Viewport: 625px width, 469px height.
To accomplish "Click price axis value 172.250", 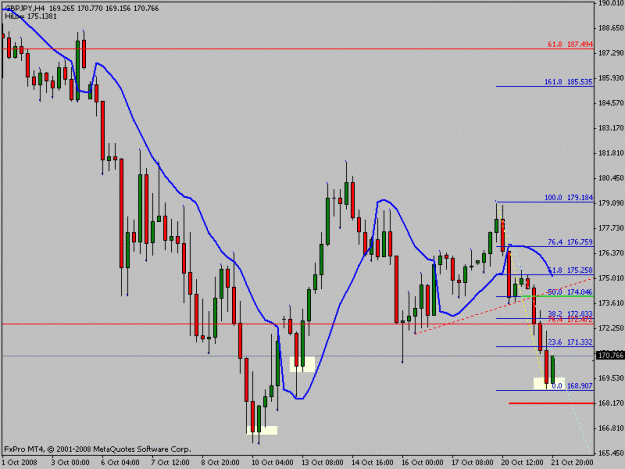I will tap(611, 328).
